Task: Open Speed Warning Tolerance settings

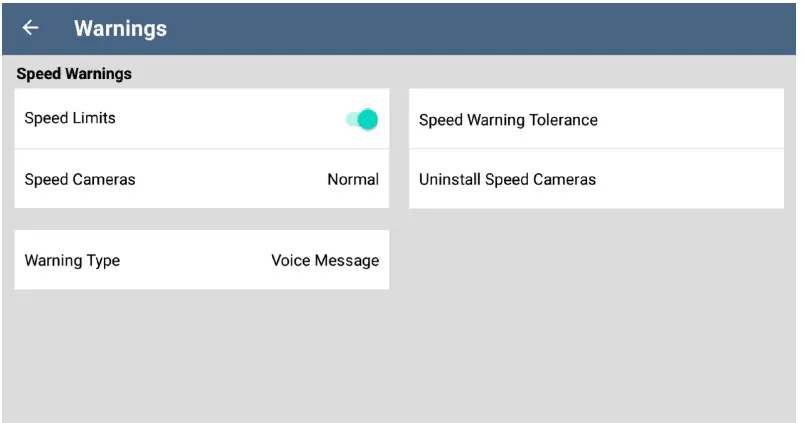Action: 508,120
